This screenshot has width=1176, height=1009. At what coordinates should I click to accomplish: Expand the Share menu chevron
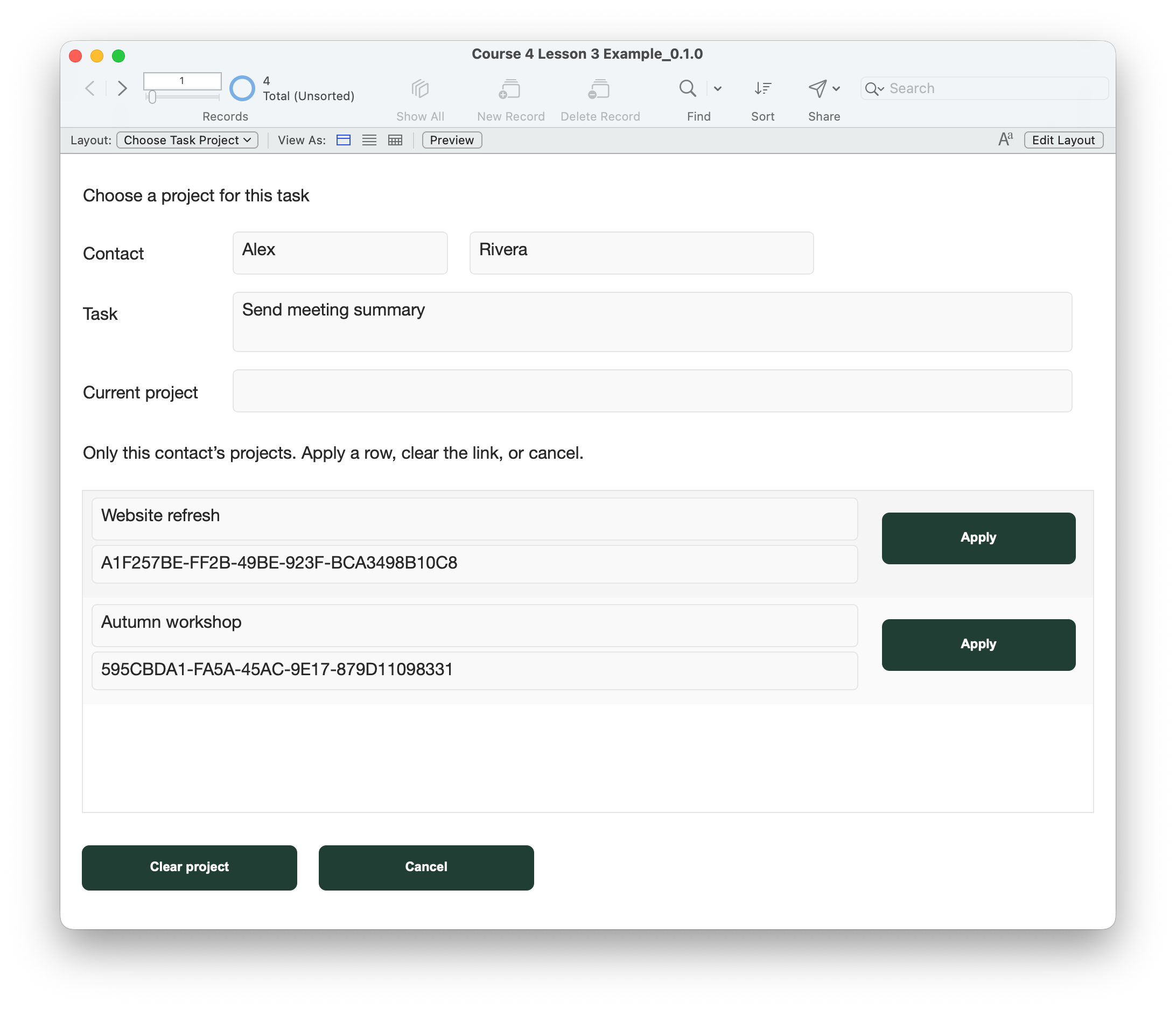coord(836,88)
